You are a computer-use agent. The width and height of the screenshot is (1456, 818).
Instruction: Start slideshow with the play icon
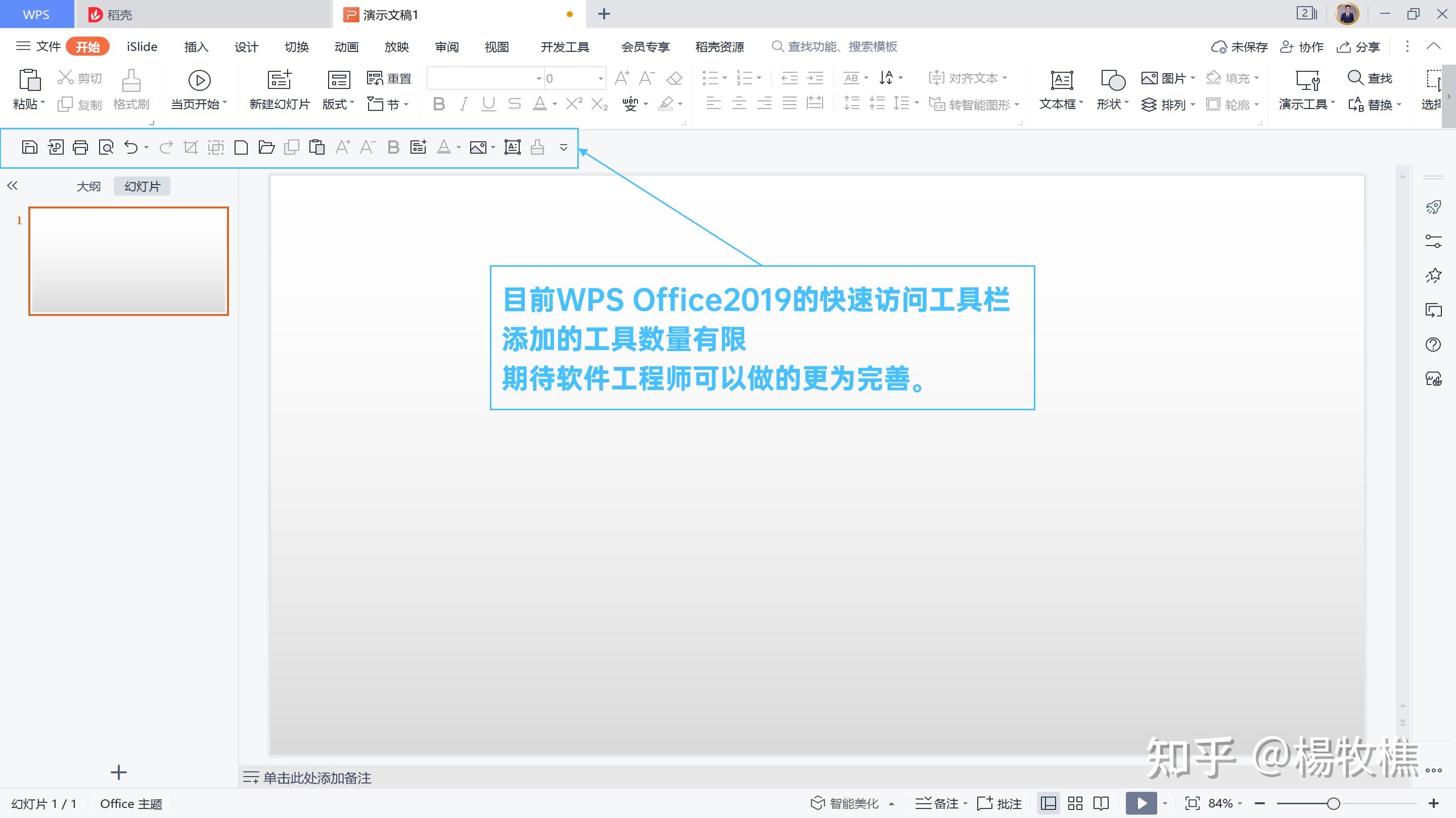click(x=1141, y=803)
